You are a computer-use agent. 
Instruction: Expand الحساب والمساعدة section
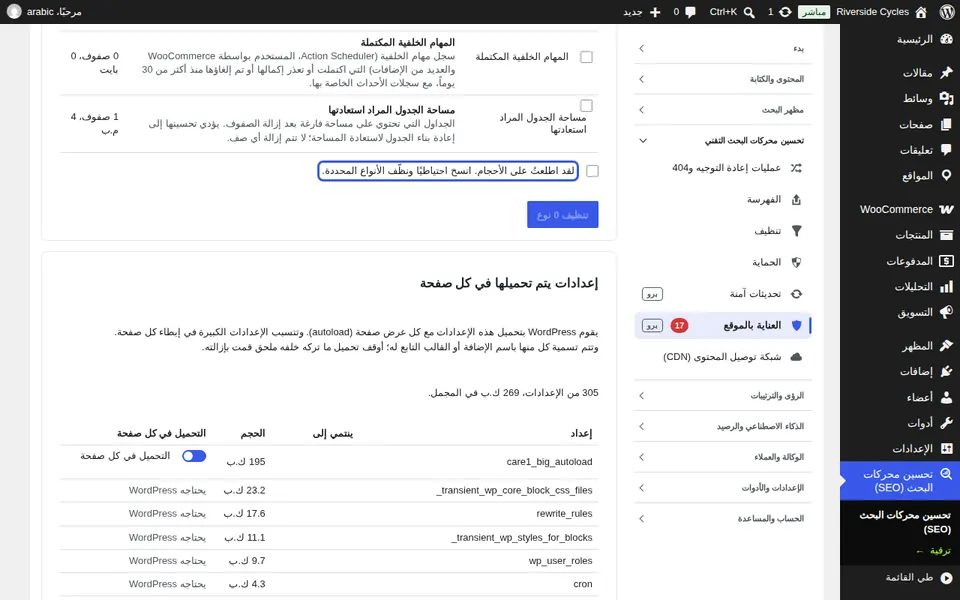point(723,519)
